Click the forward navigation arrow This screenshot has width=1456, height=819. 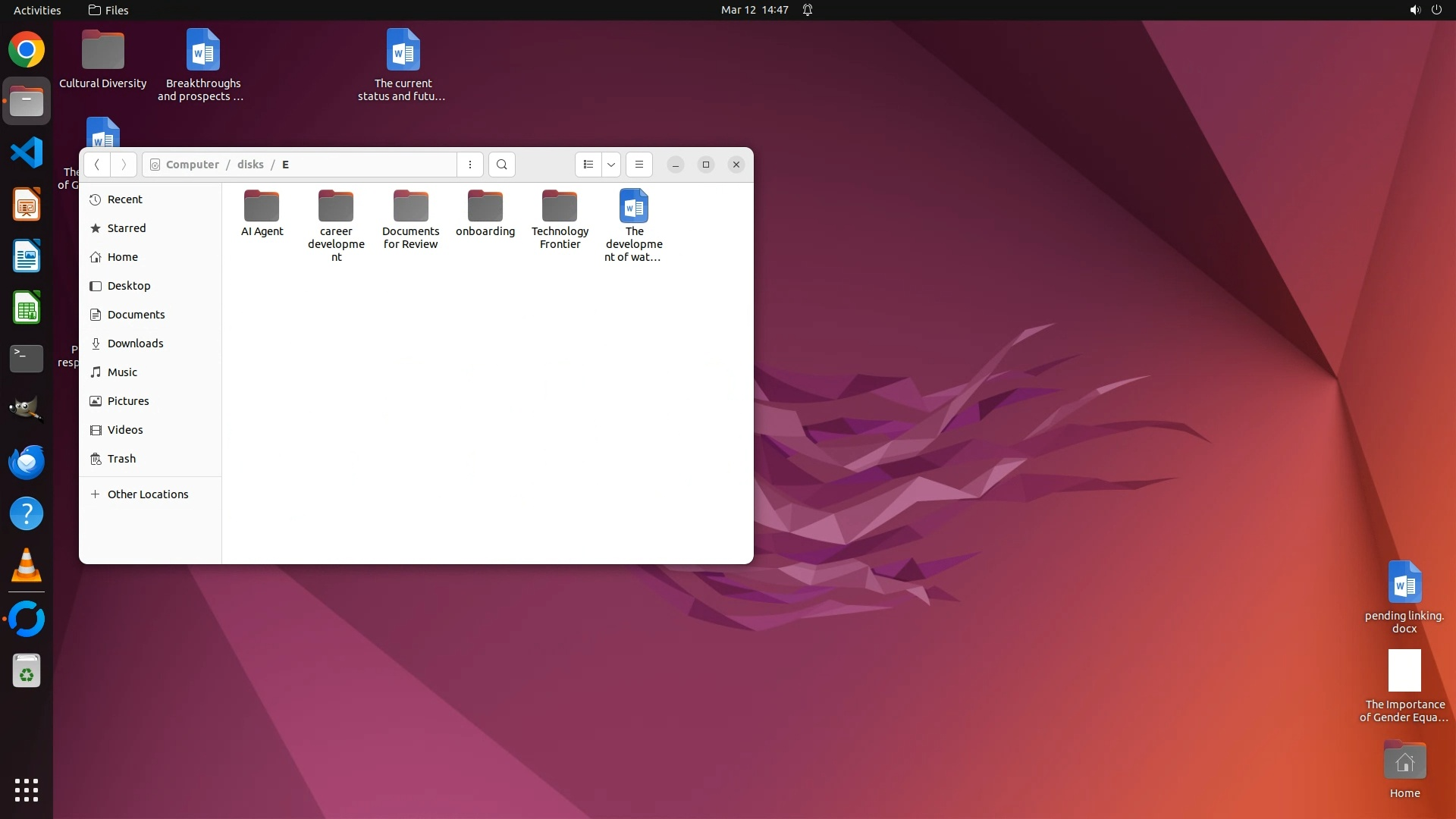coord(124,165)
